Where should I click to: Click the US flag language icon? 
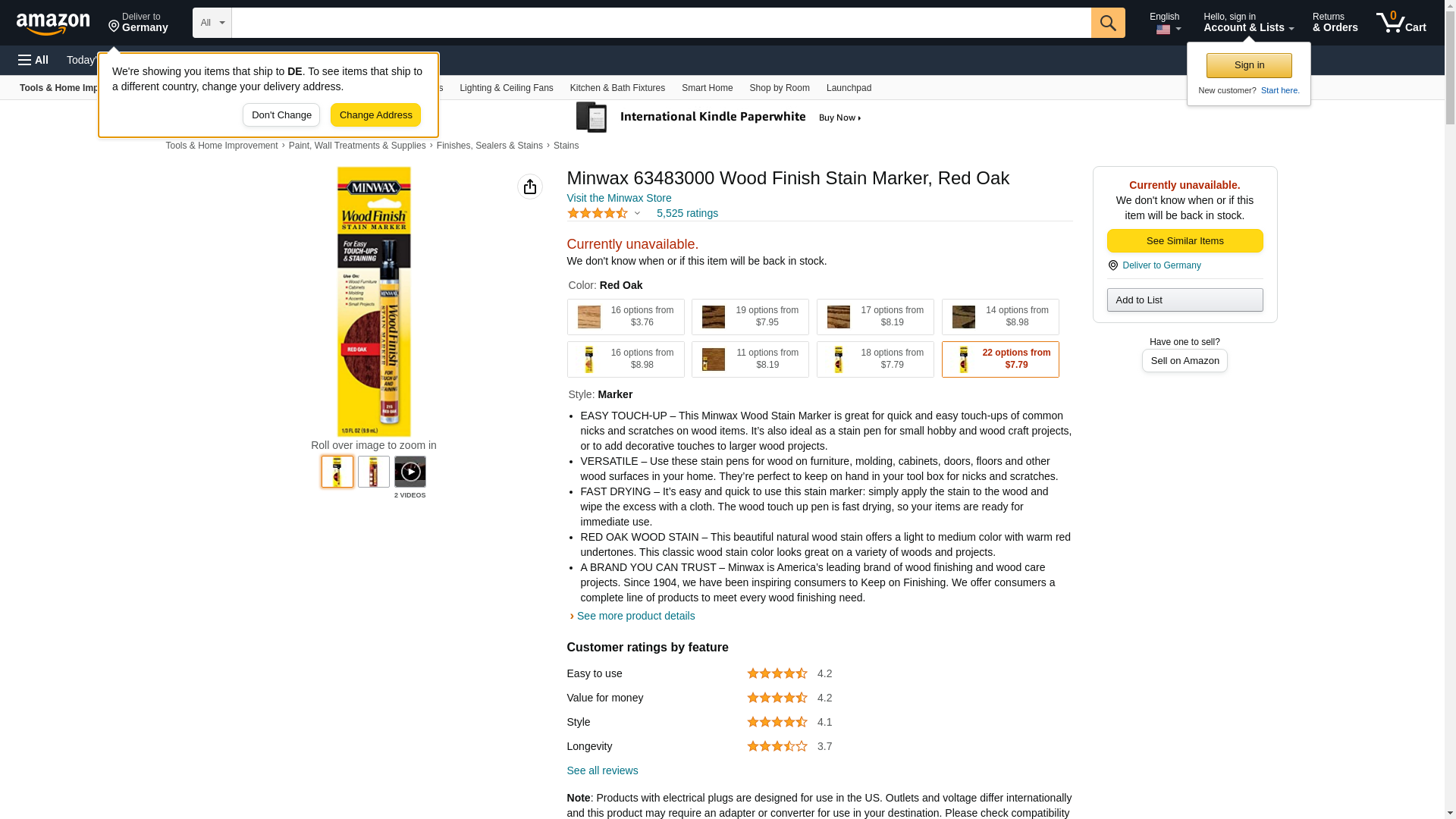(x=1163, y=30)
